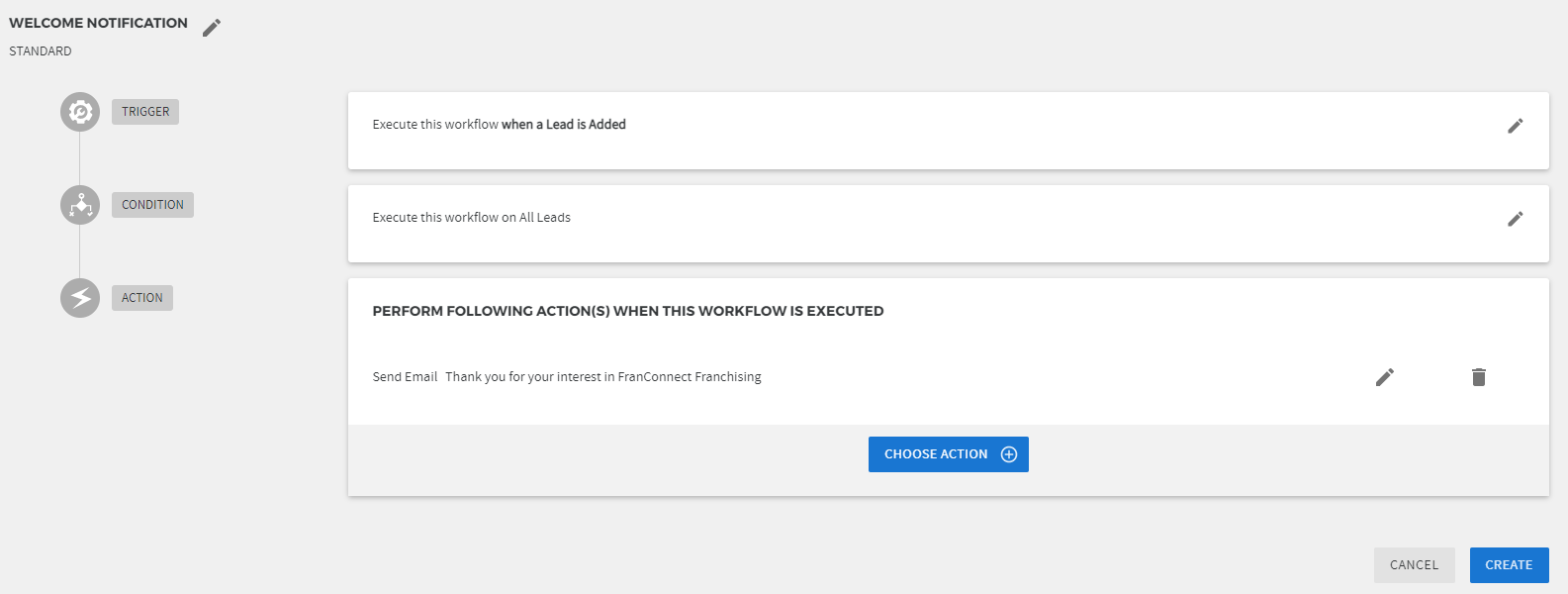Click 'Thank you for your interest' email text
Viewport: 1568px width, 594px height.
pyautogui.click(x=603, y=377)
